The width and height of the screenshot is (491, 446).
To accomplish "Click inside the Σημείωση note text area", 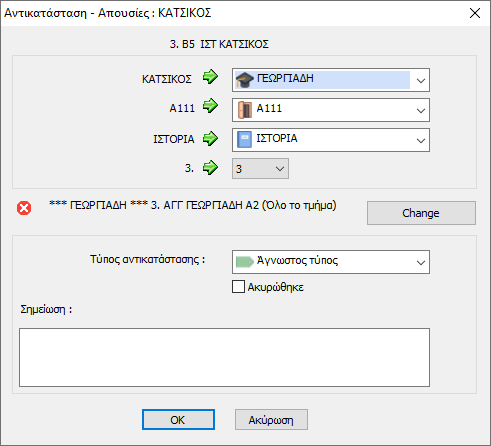I will [224, 357].
